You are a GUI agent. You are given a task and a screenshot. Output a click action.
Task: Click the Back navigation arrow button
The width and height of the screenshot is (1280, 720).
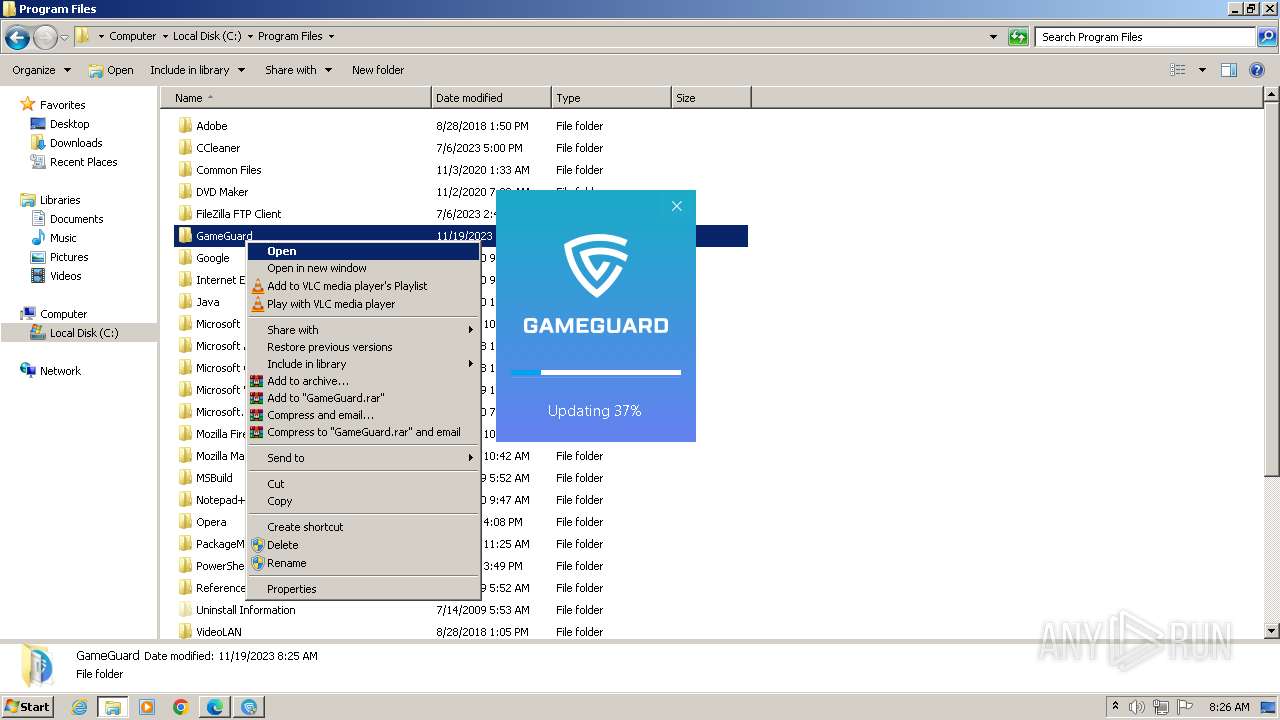[17, 38]
